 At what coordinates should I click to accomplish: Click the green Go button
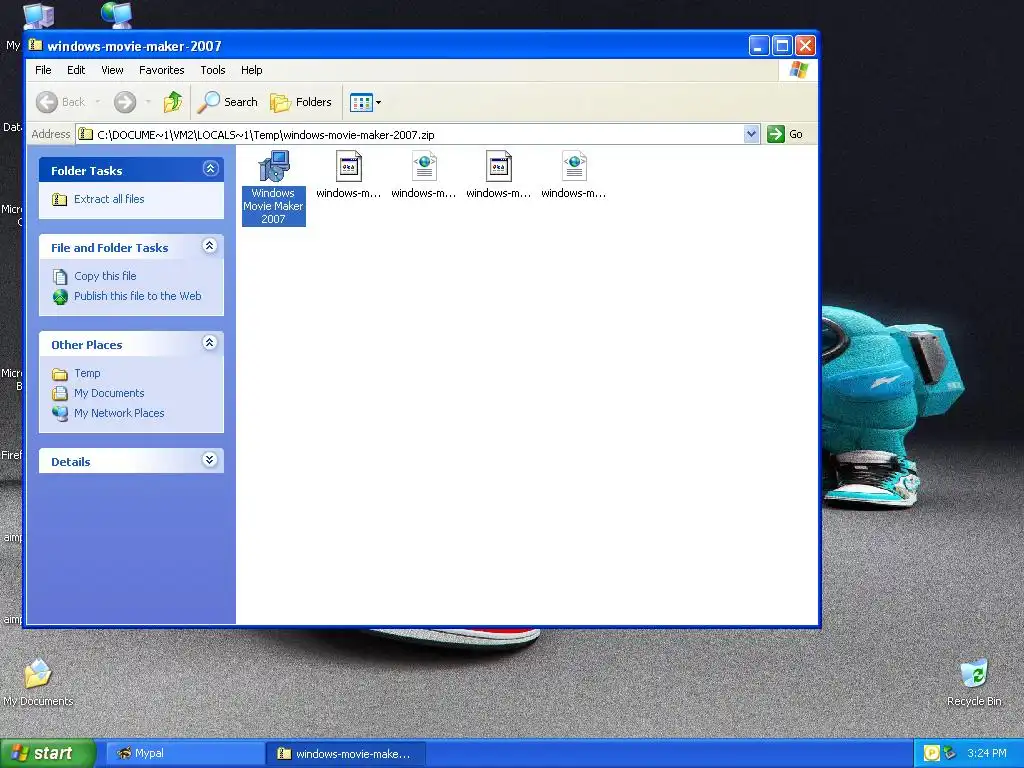tap(785, 134)
